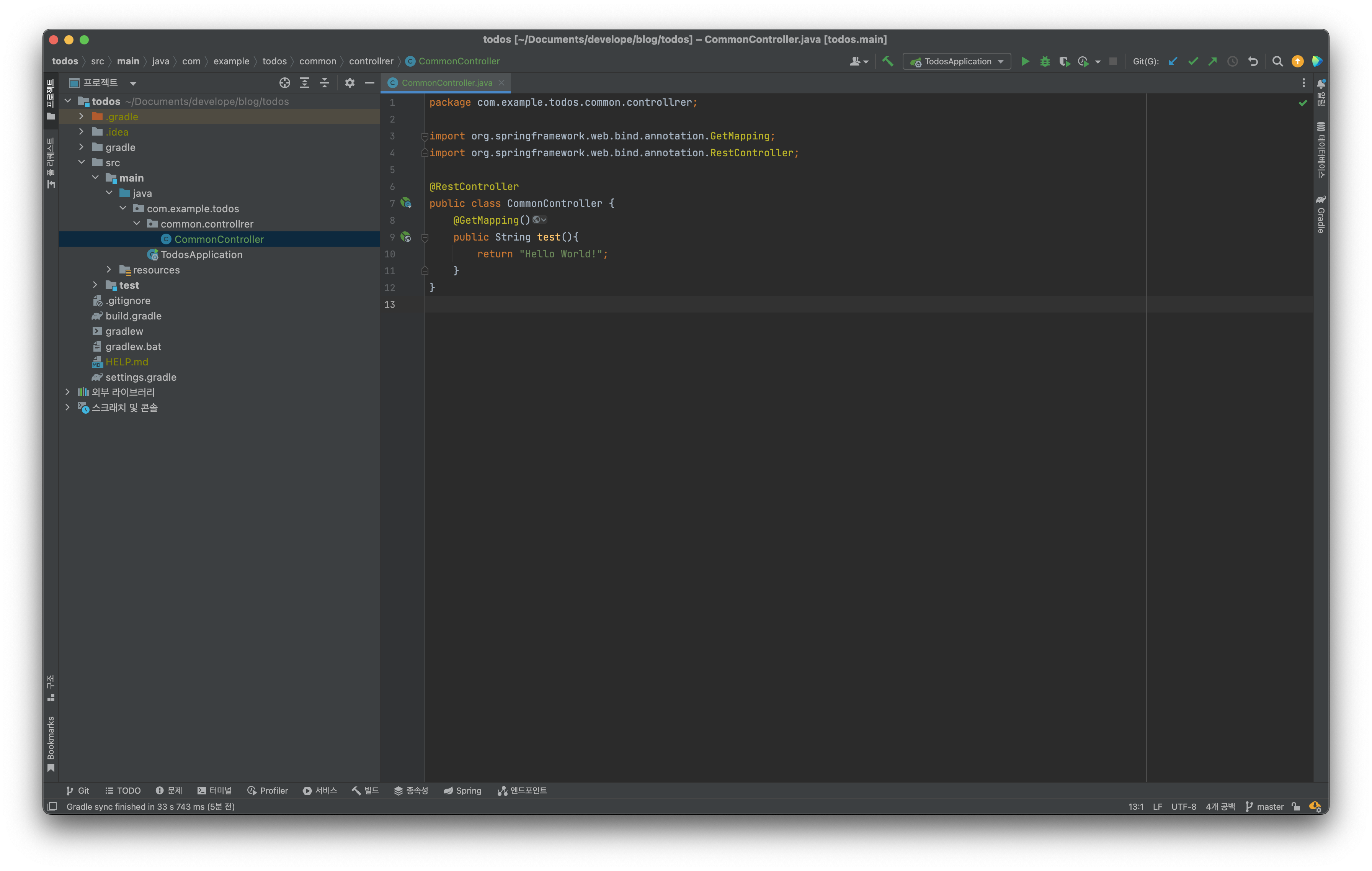Select the CommonController.java editor tab
The width and height of the screenshot is (1372, 871).
tap(446, 83)
